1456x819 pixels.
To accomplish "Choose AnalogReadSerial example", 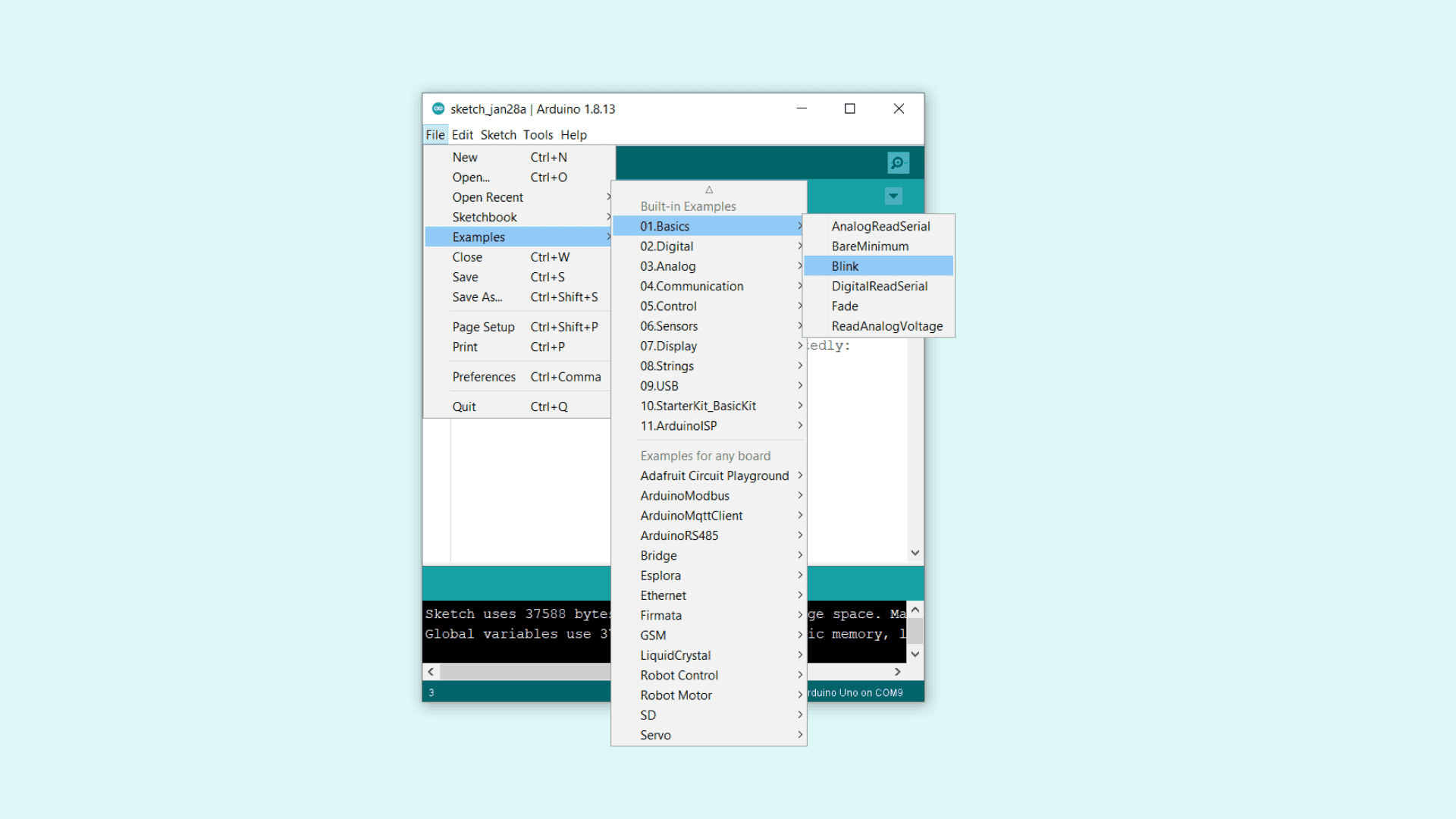I will pyautogui.click(x=880, y=226).
